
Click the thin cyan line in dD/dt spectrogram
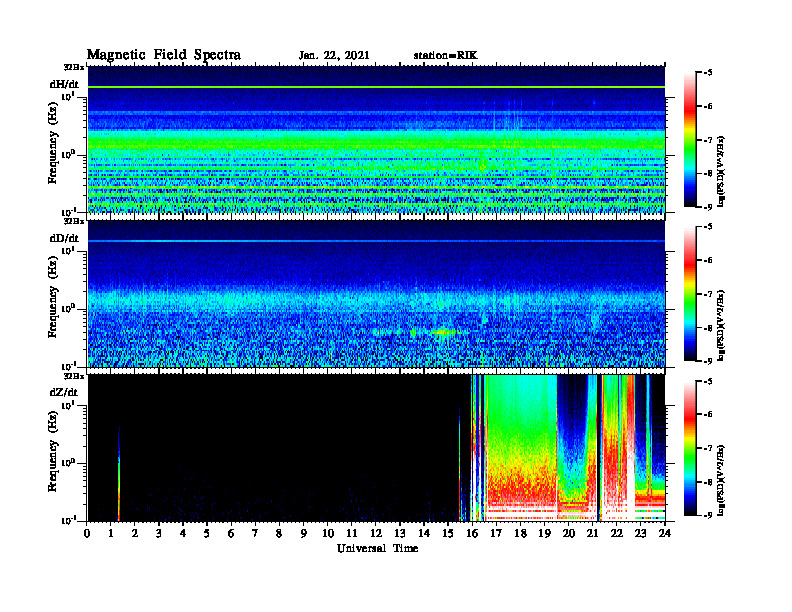pos(376,241)
